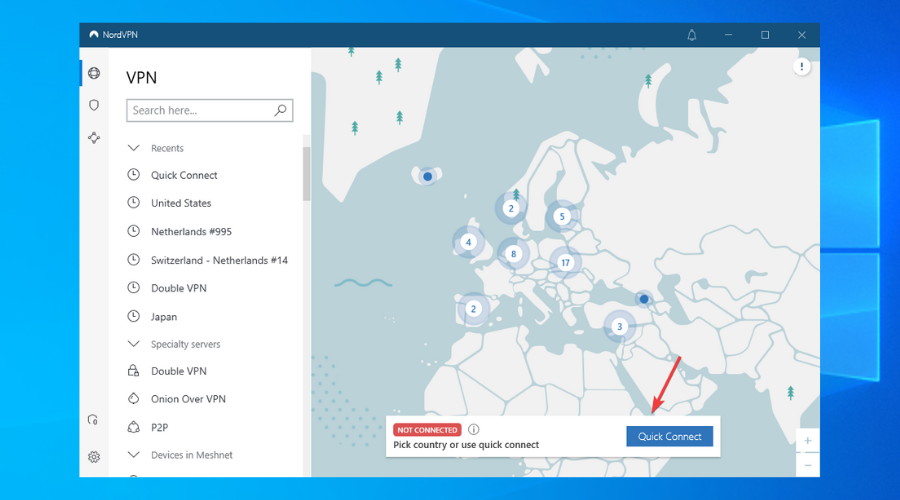The height and width of the screenshot is (500, 900).
Task: Click the VPN heading text
Action: coord(141,77)
